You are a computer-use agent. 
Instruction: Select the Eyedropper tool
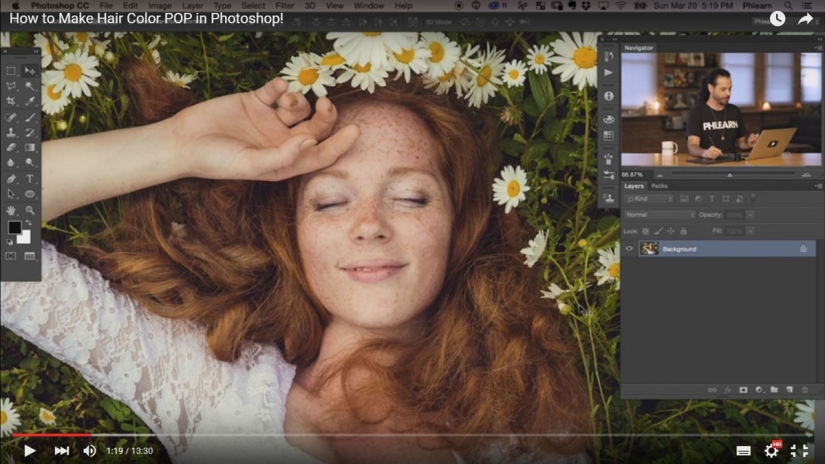30,102
